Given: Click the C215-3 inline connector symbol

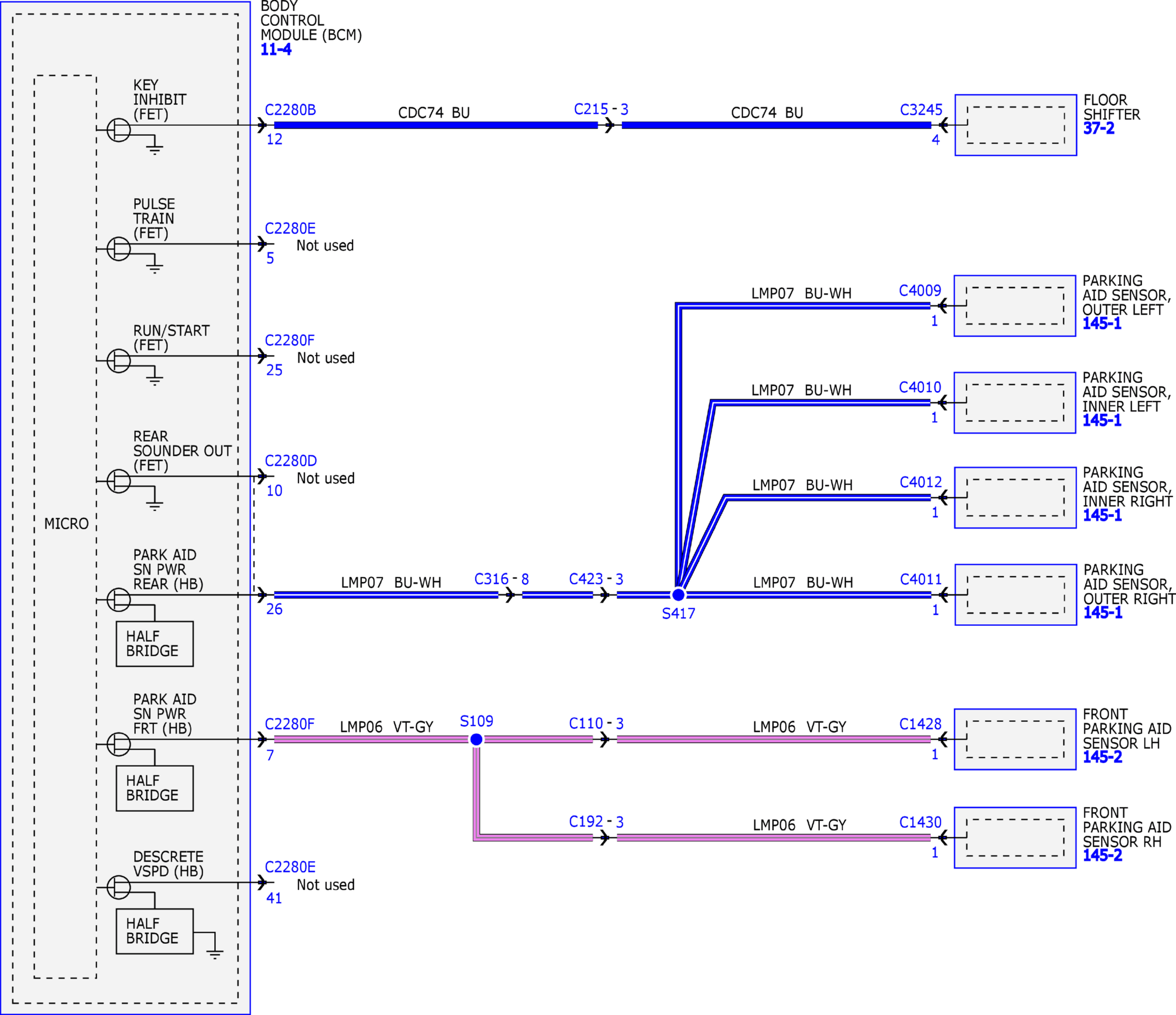Looking at the screenshot, I should coord(610,125).
